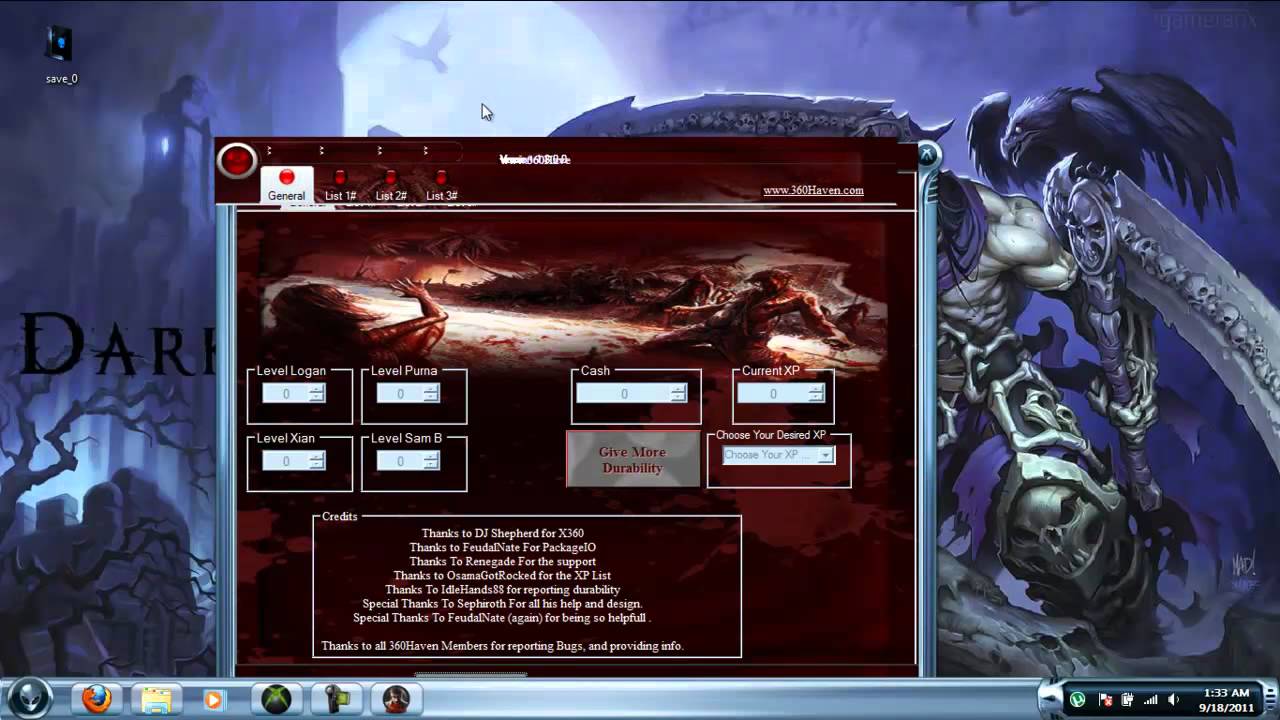Image resolution: width=1280 pixels, height=720 pixels.
Task: Open the Action Center flag icon
Action: [x=1106, y=700]
